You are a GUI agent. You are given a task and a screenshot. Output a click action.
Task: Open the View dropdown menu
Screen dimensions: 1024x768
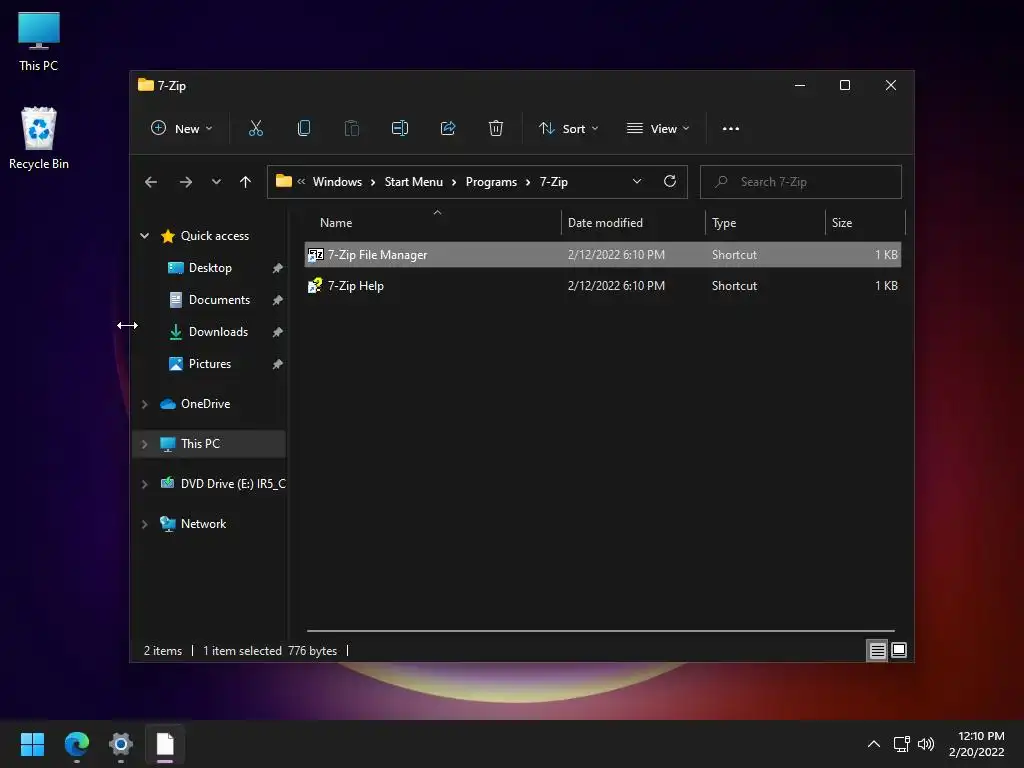tap(658, 129)
